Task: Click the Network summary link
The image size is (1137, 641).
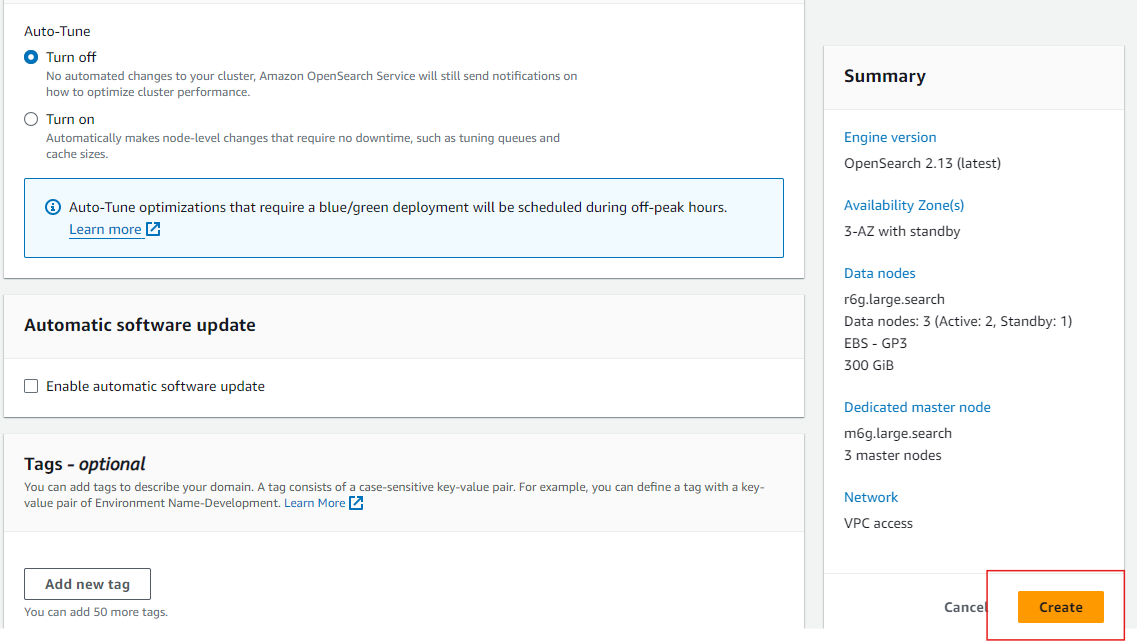Action: [x=870, y=497]
